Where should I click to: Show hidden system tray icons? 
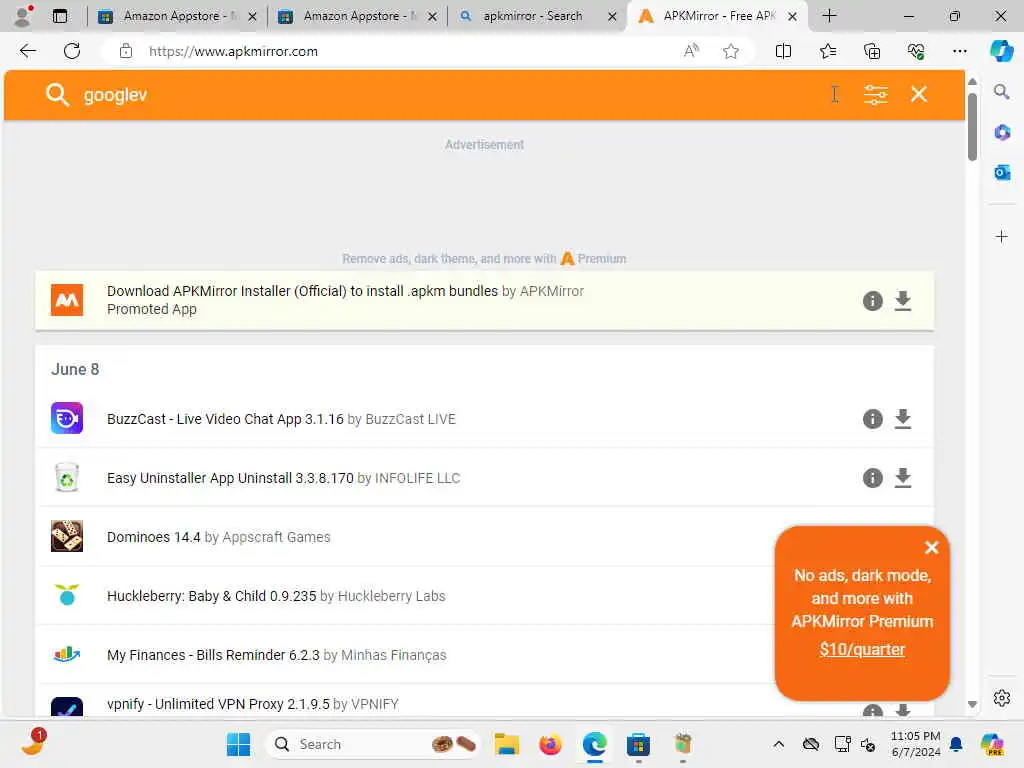(778, 744)
